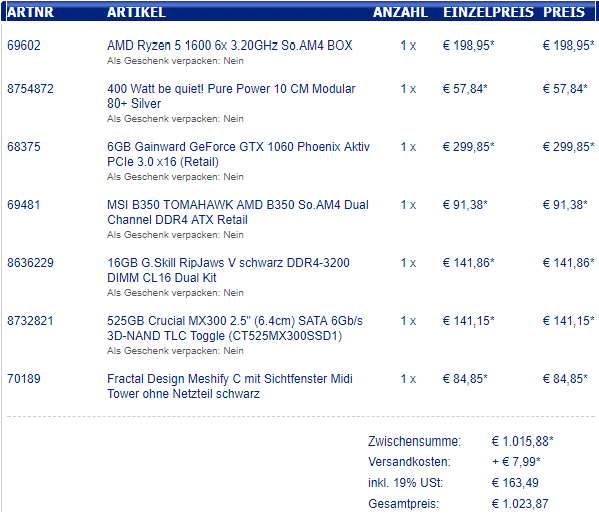Click the Versandkosten label
599x518 pixels.
coord(409,462)
